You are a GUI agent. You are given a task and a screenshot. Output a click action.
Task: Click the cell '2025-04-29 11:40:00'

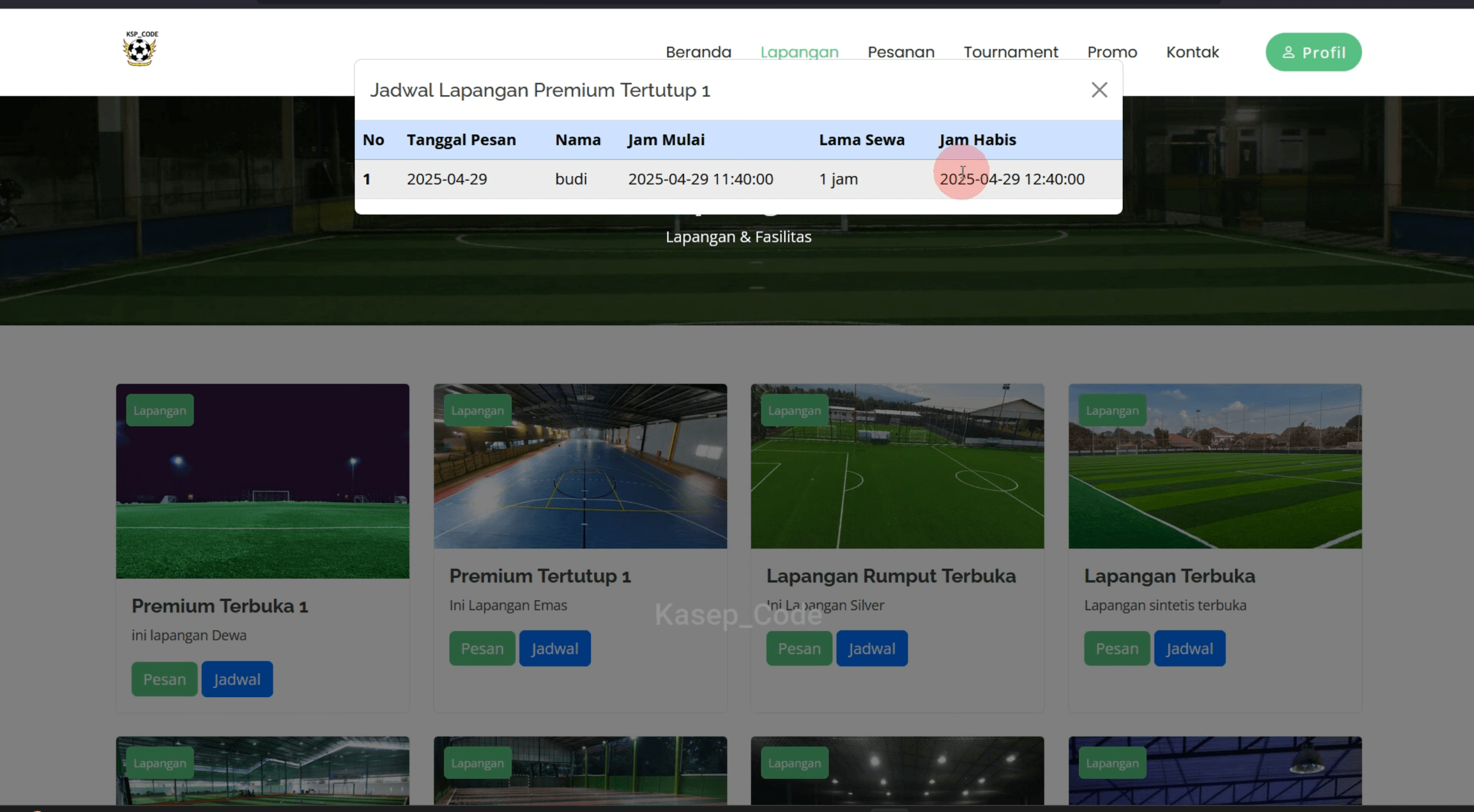pyautogui.click(x=701, y=179)
